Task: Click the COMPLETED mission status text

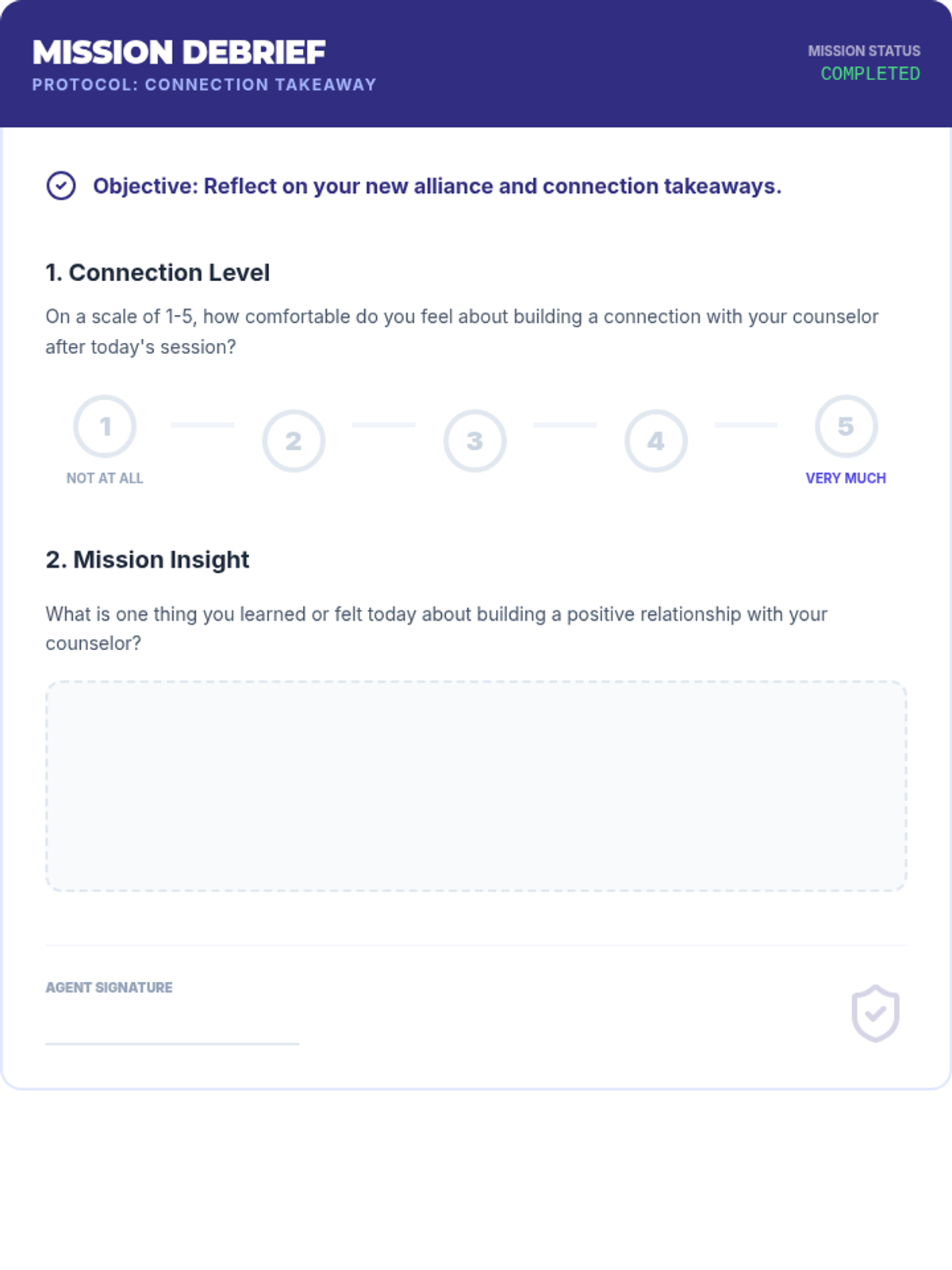Action: [x=870, y=74]
